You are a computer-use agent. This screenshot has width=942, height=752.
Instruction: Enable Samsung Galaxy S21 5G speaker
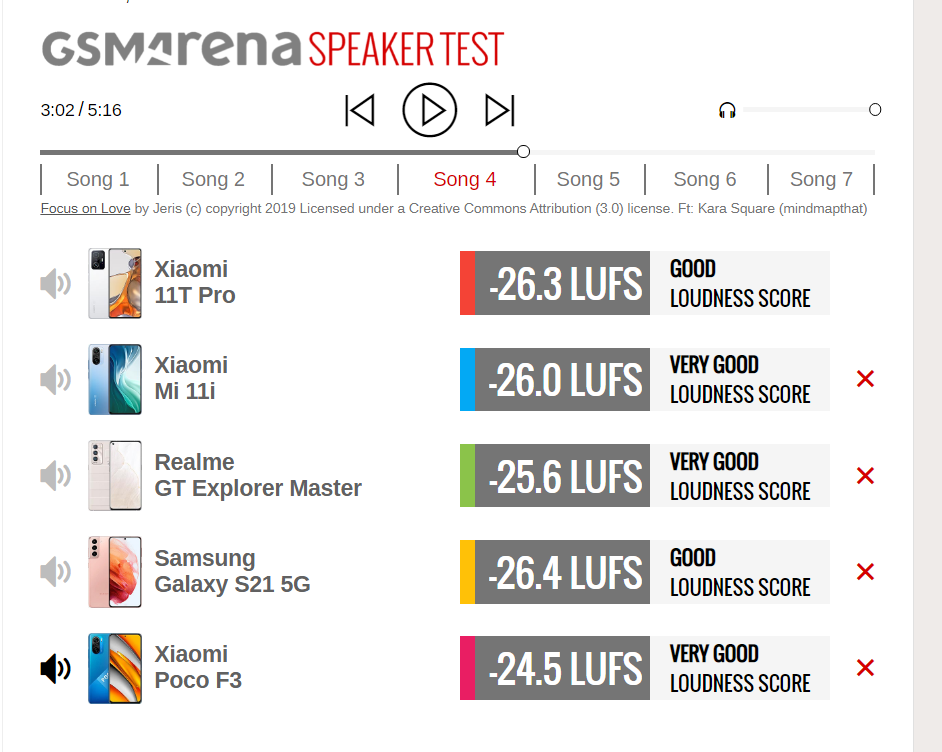click(55, 572)
